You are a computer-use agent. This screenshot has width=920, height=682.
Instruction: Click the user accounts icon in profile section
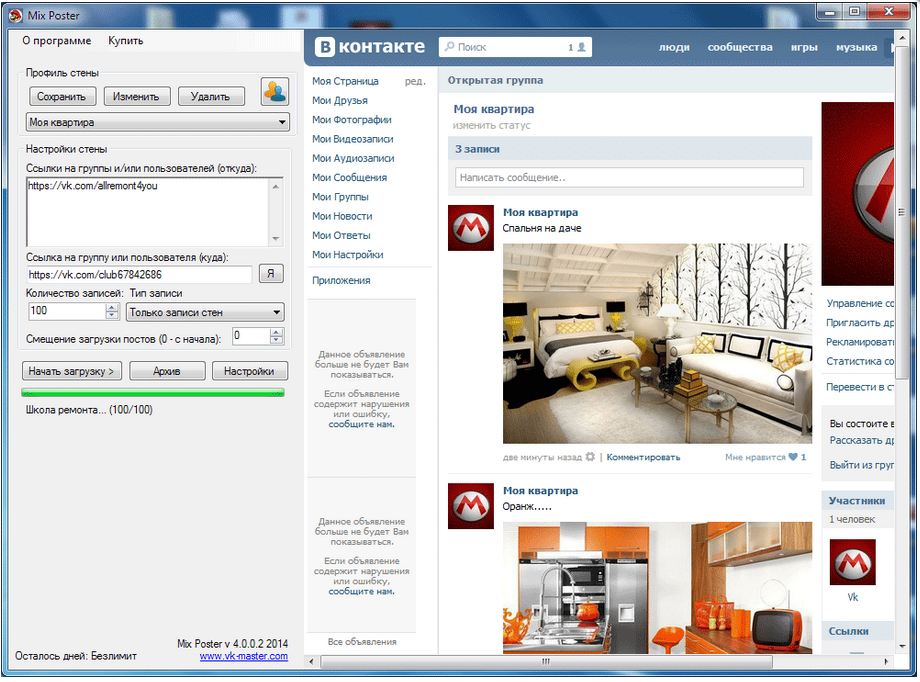(275, 92)
